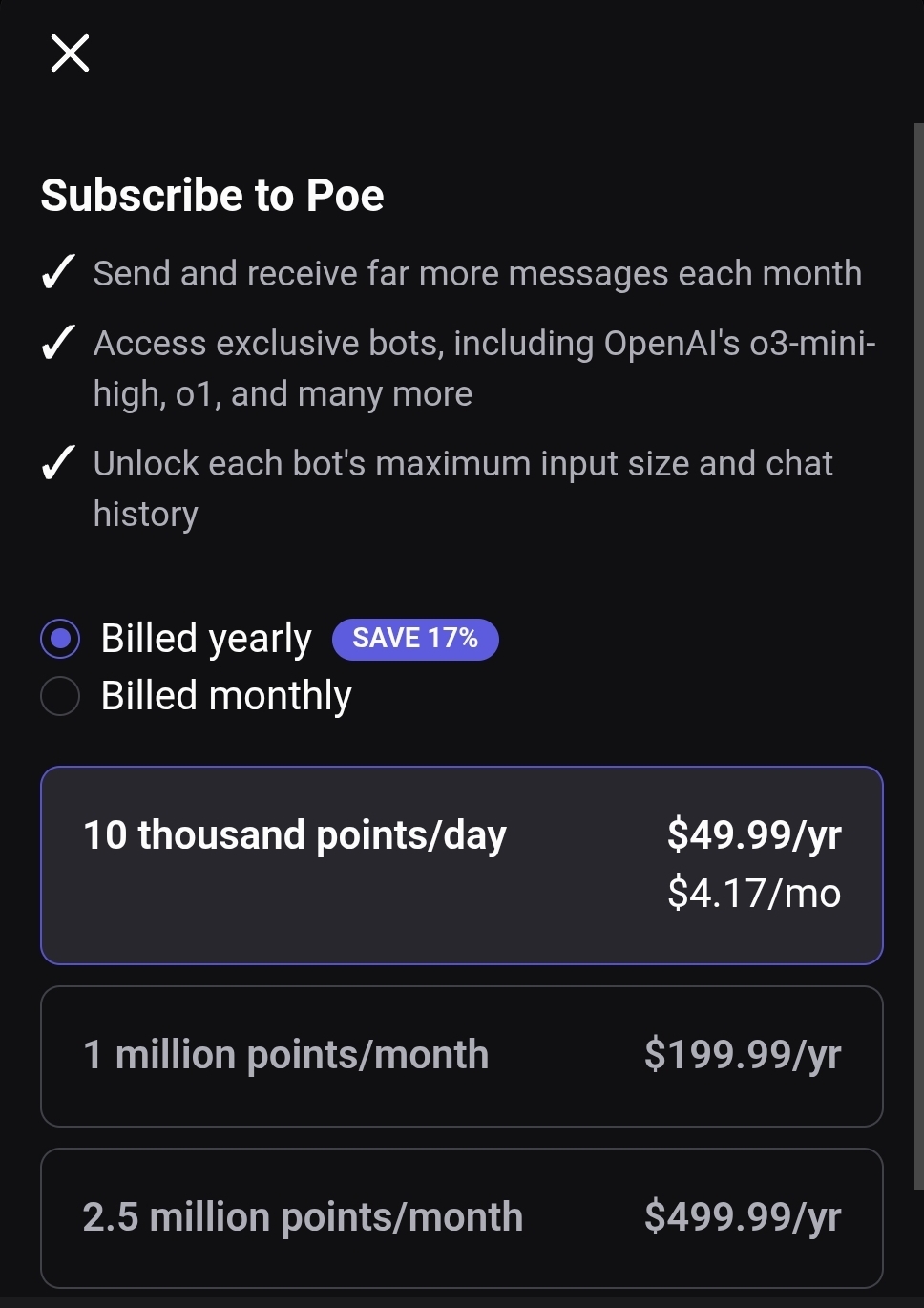The image size is (924, 1308).
Task: Click the $499.99/yr price text
Action: coord(743,1217)
